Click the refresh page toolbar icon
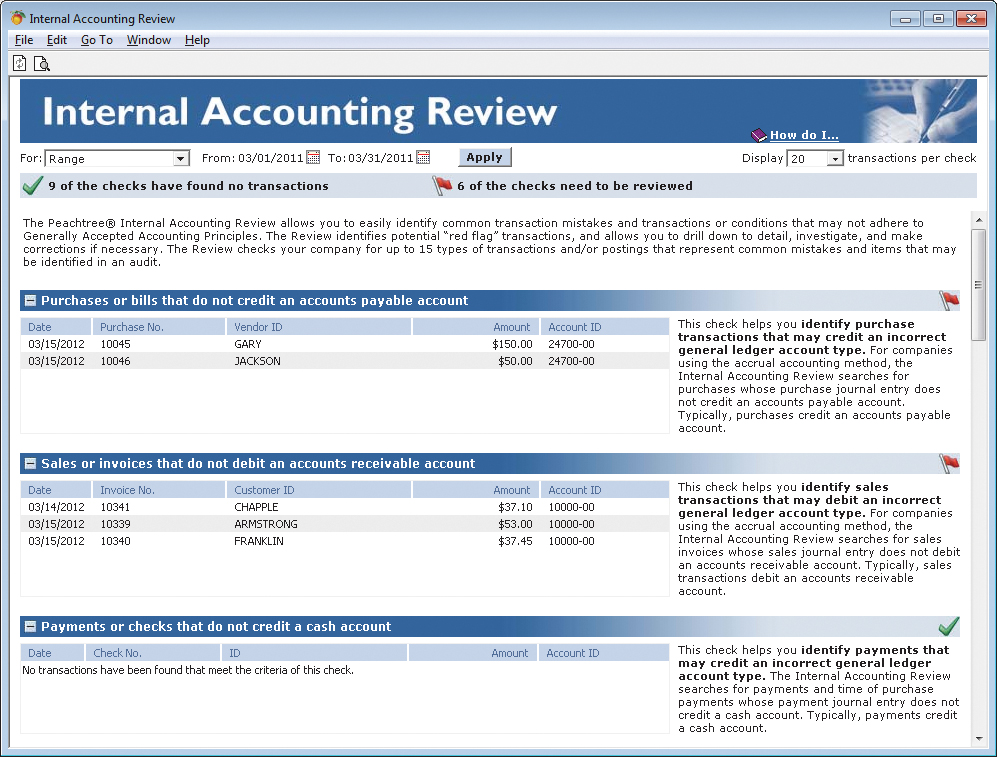 tap(20, 63)
